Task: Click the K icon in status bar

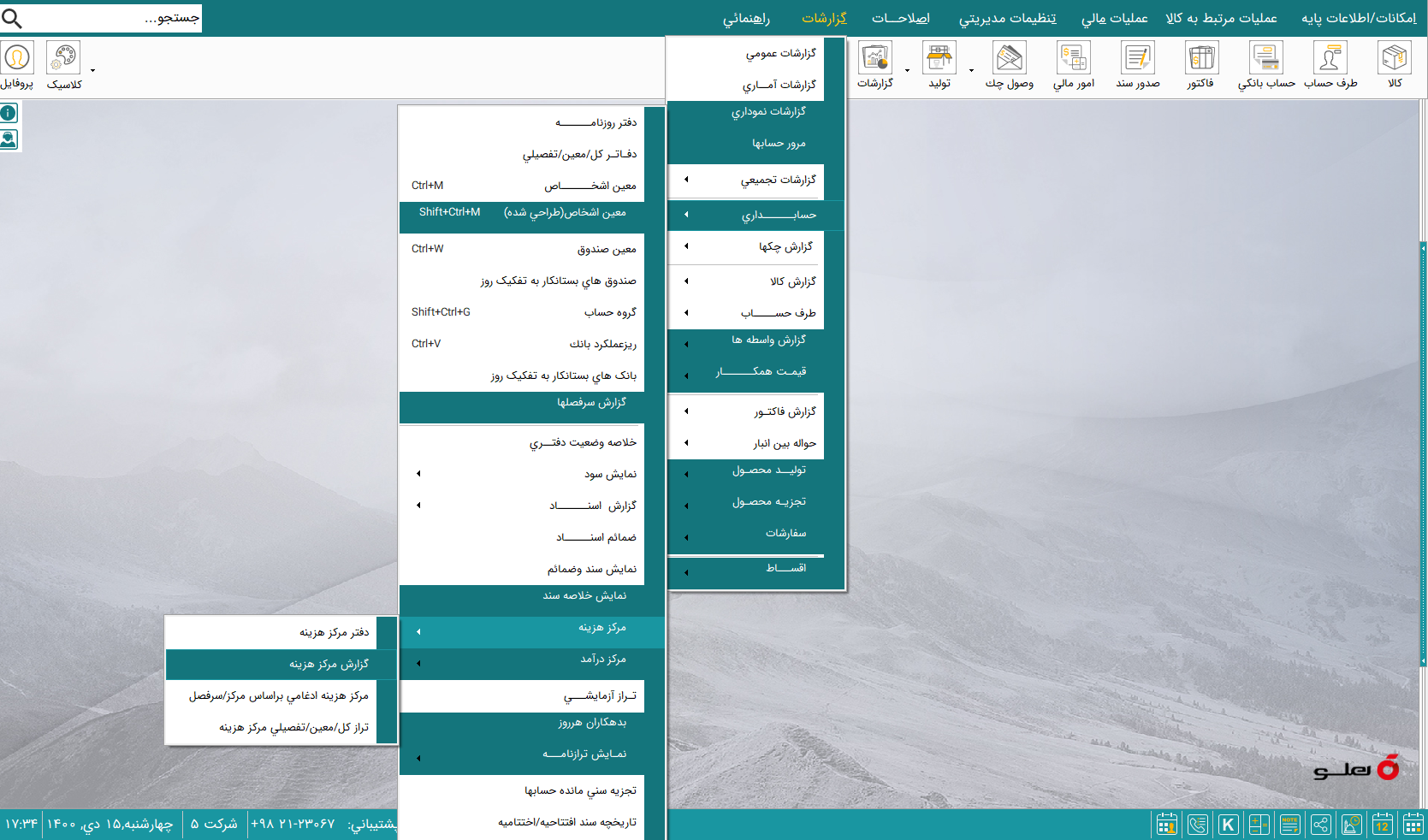Action: [1229, 825]
